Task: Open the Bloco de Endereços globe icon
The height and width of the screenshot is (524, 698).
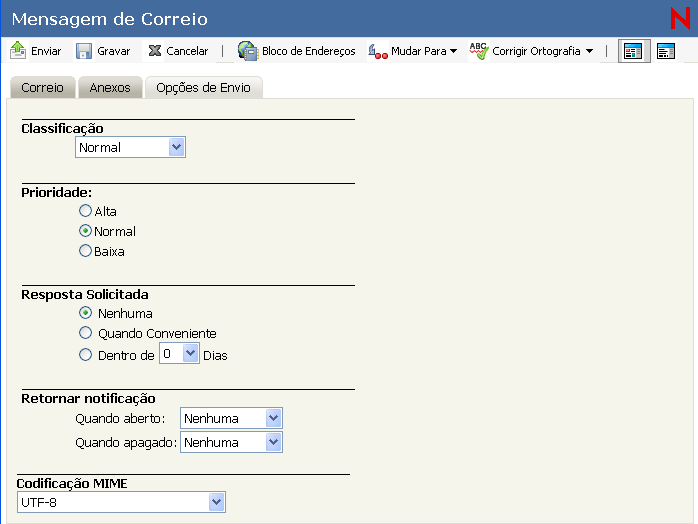Action: [x=248, y=51]
